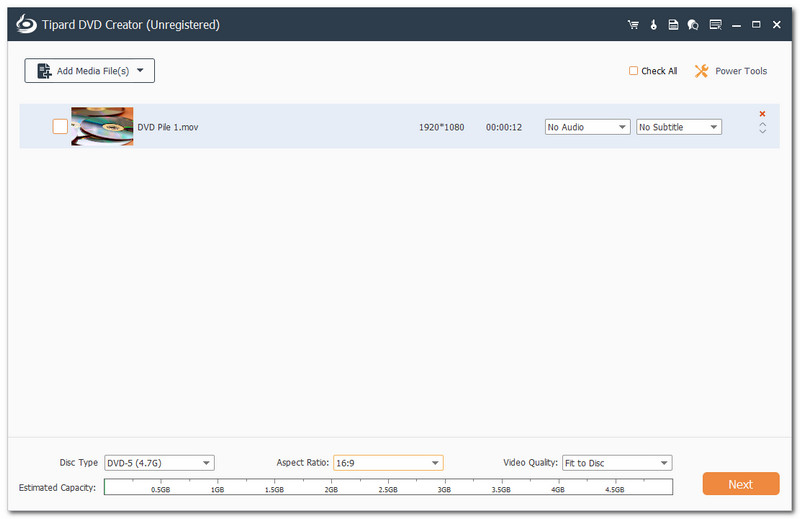Open the No Audio dropdown
The width and height of the screenshot is (800, 519).
(x=587, y=127)
